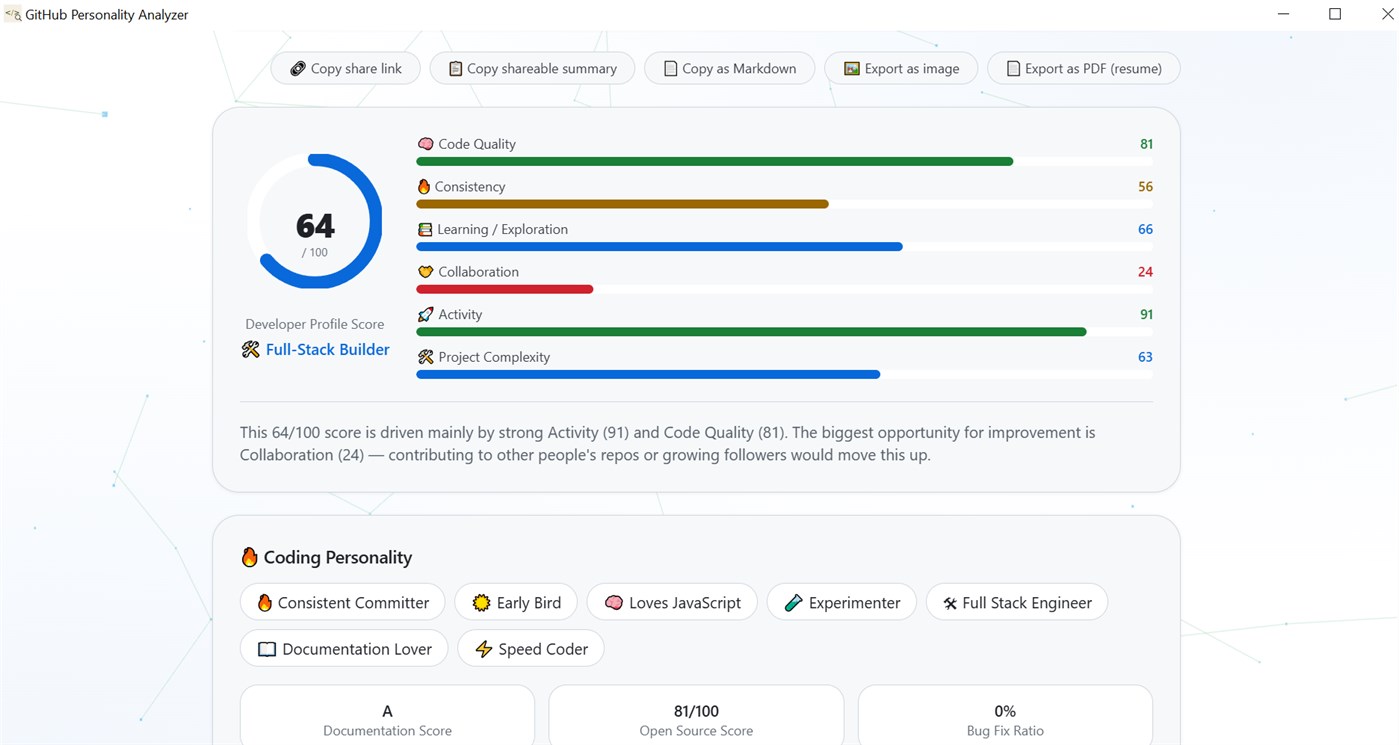Screen dimensions: 1399x745
Task: Export as PDF (resume)
Action: coord(1083,68)
